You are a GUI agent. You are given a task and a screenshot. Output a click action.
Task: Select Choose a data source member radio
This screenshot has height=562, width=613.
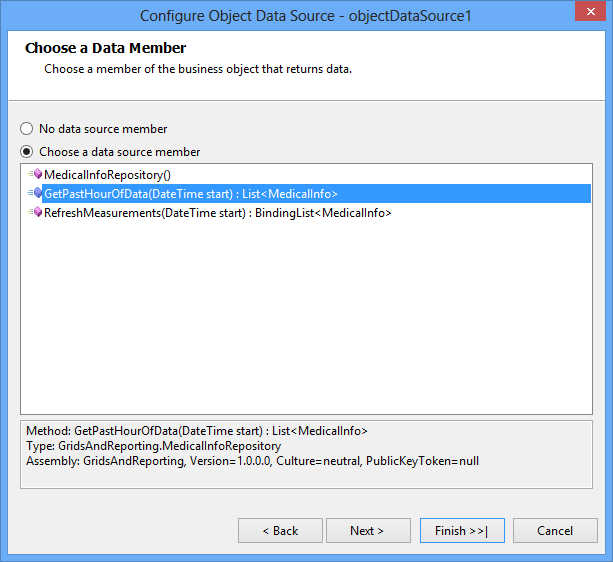(x=27, y=152)
